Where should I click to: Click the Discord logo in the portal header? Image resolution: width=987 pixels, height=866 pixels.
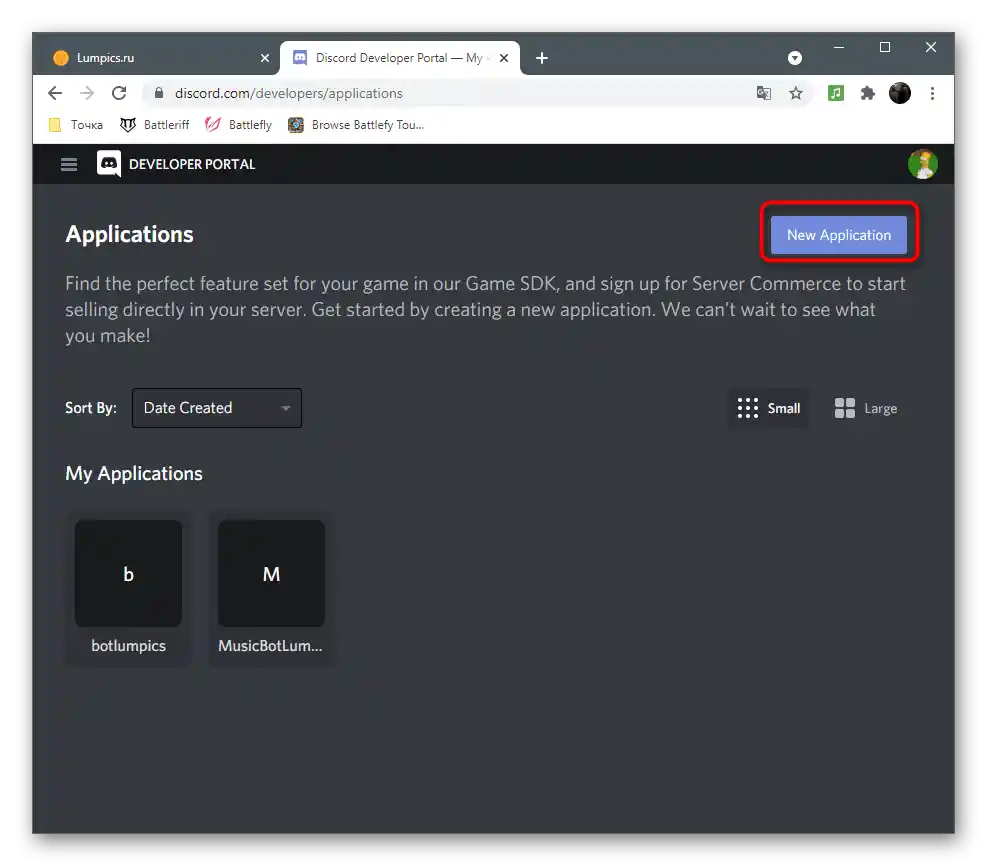click(109, 164)
